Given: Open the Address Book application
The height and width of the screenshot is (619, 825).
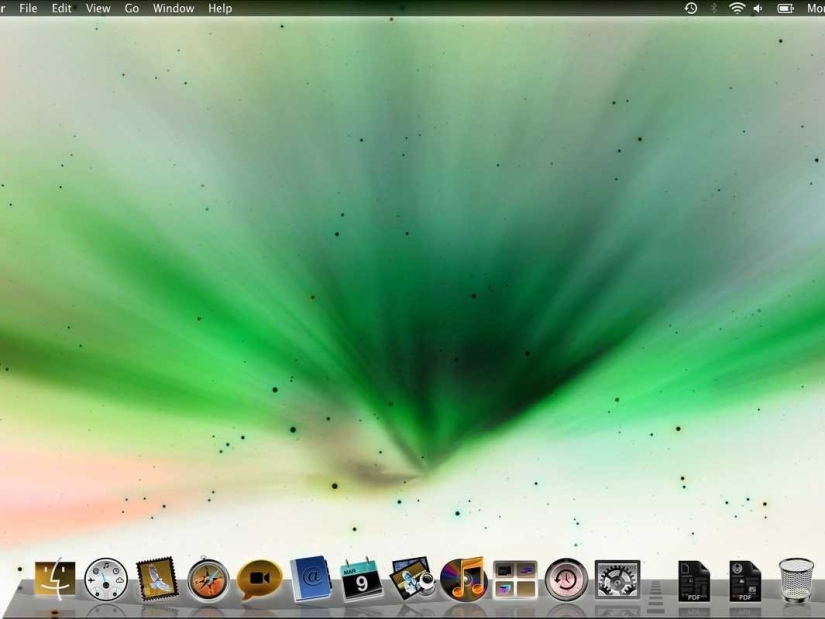Looking at the screenshot, I should click(x=310, y=580).
